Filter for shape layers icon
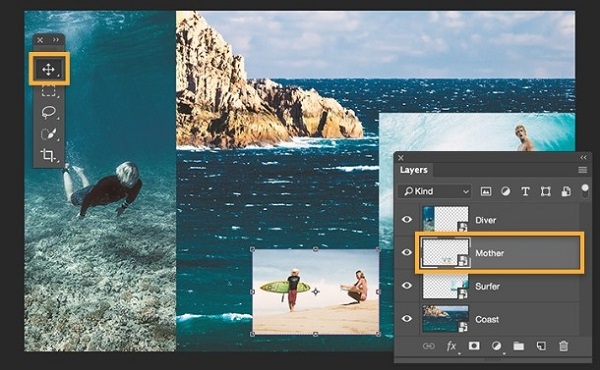This screenshot has width=600, height=370. (545, 191)
